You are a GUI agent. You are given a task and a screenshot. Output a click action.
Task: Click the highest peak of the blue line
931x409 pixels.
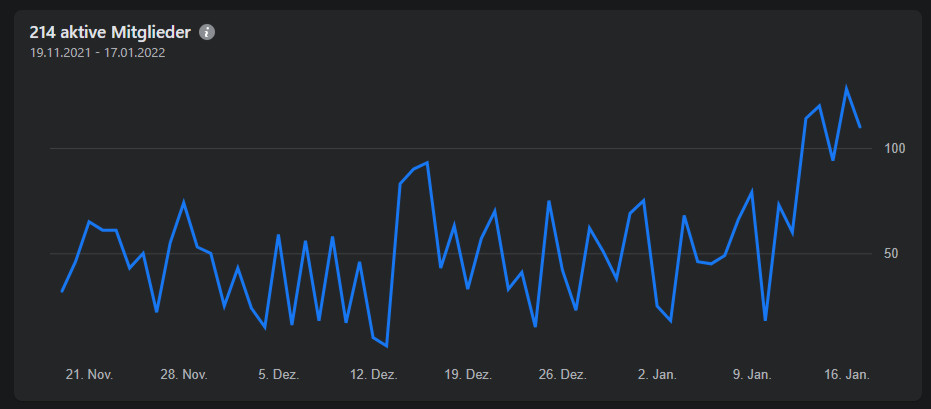(846, 88)
